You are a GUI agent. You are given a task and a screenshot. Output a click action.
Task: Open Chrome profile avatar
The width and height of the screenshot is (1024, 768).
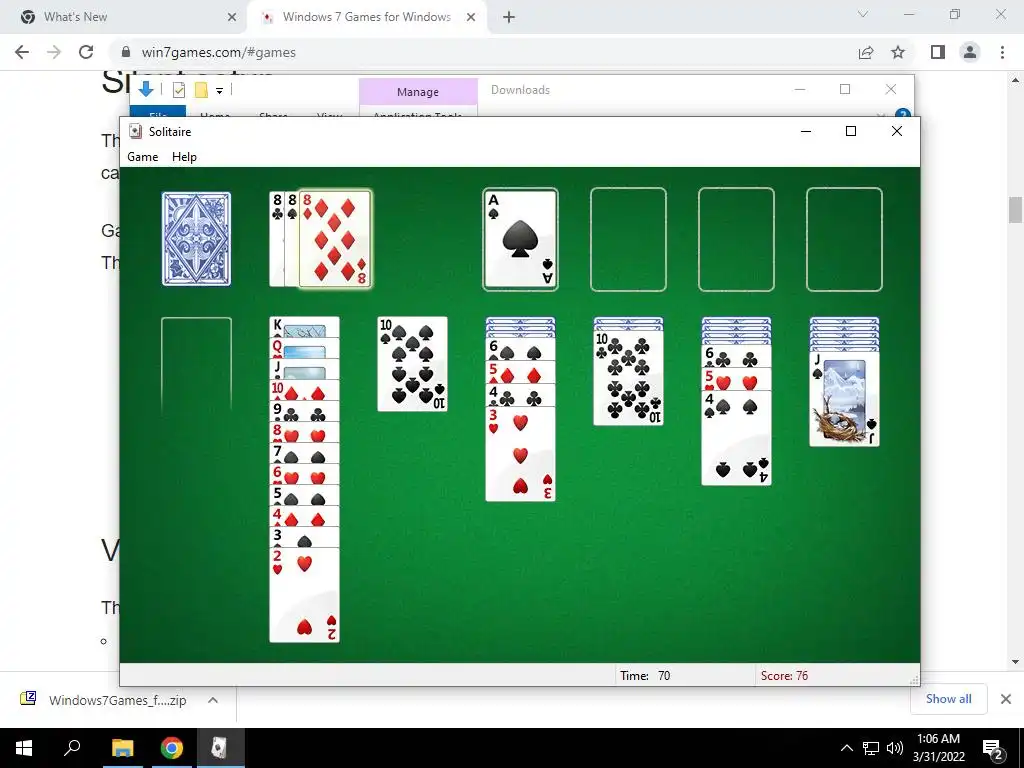click(x=970, y=52)
